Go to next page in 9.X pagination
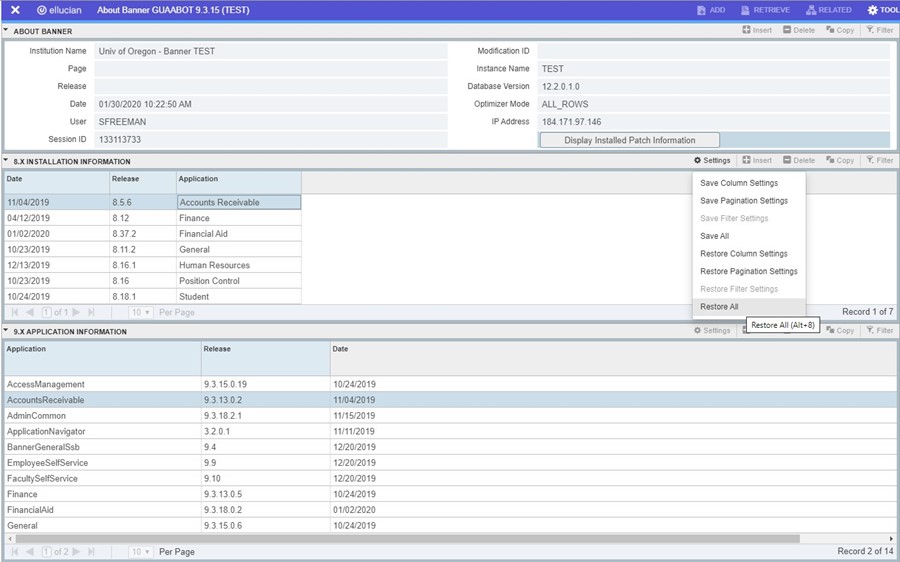Viewport: 900px width, 562px height. 76,552
